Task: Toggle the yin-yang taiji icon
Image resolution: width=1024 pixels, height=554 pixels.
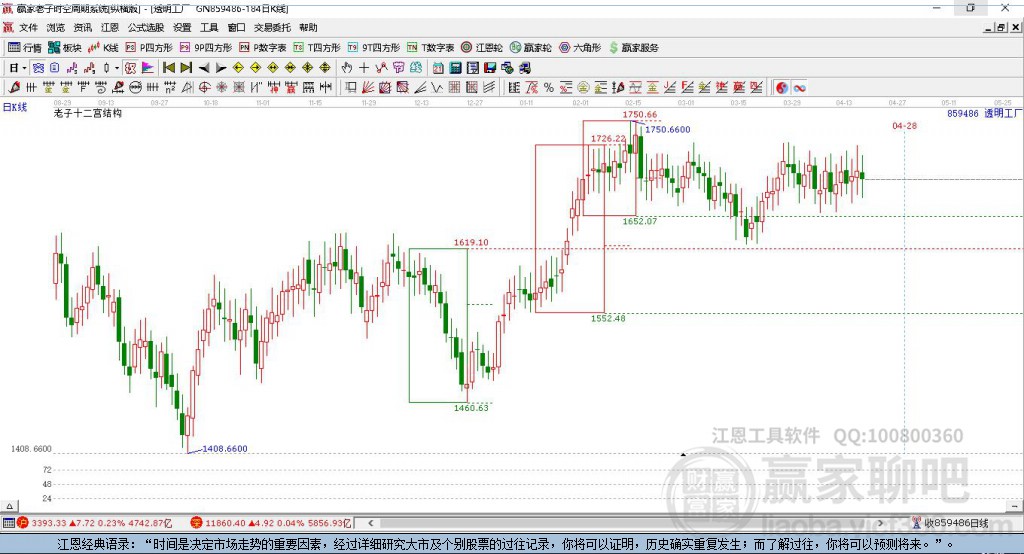Action: [x=782, y=88]
